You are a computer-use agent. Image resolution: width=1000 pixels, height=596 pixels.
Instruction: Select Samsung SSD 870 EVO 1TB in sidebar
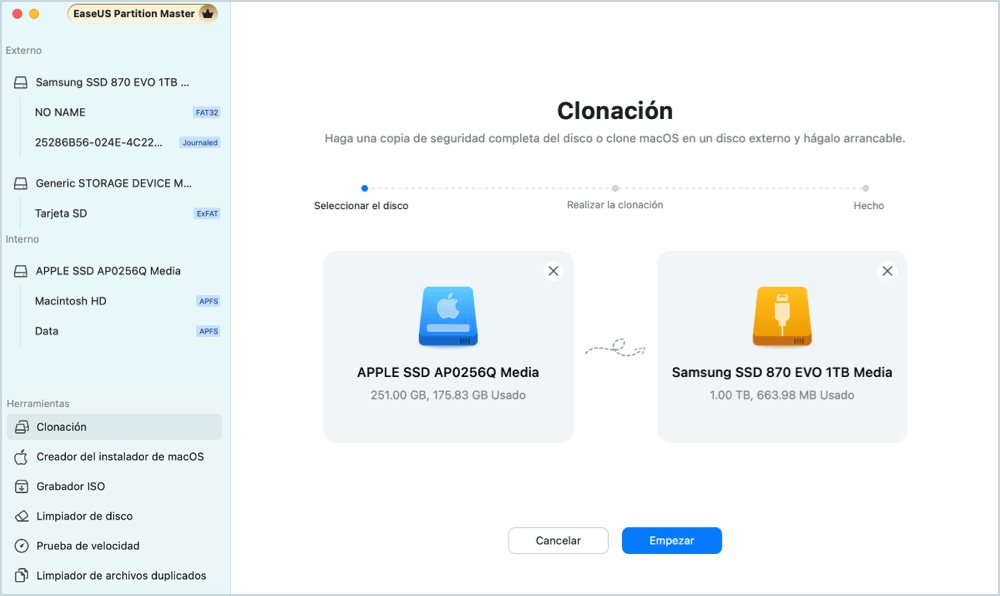tap(114, 82)
